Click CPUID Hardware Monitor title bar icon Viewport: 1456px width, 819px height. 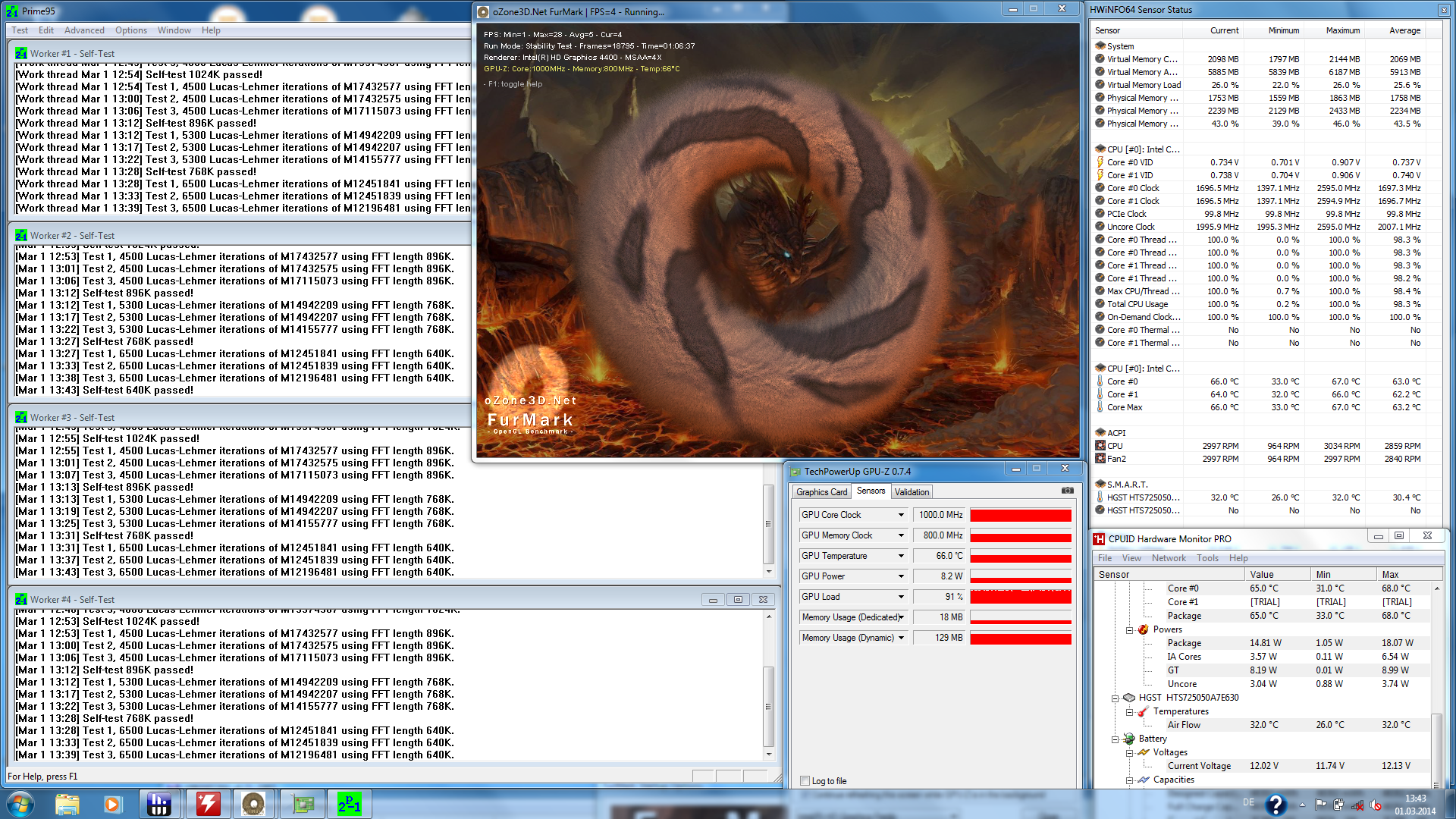(1099, 539)
